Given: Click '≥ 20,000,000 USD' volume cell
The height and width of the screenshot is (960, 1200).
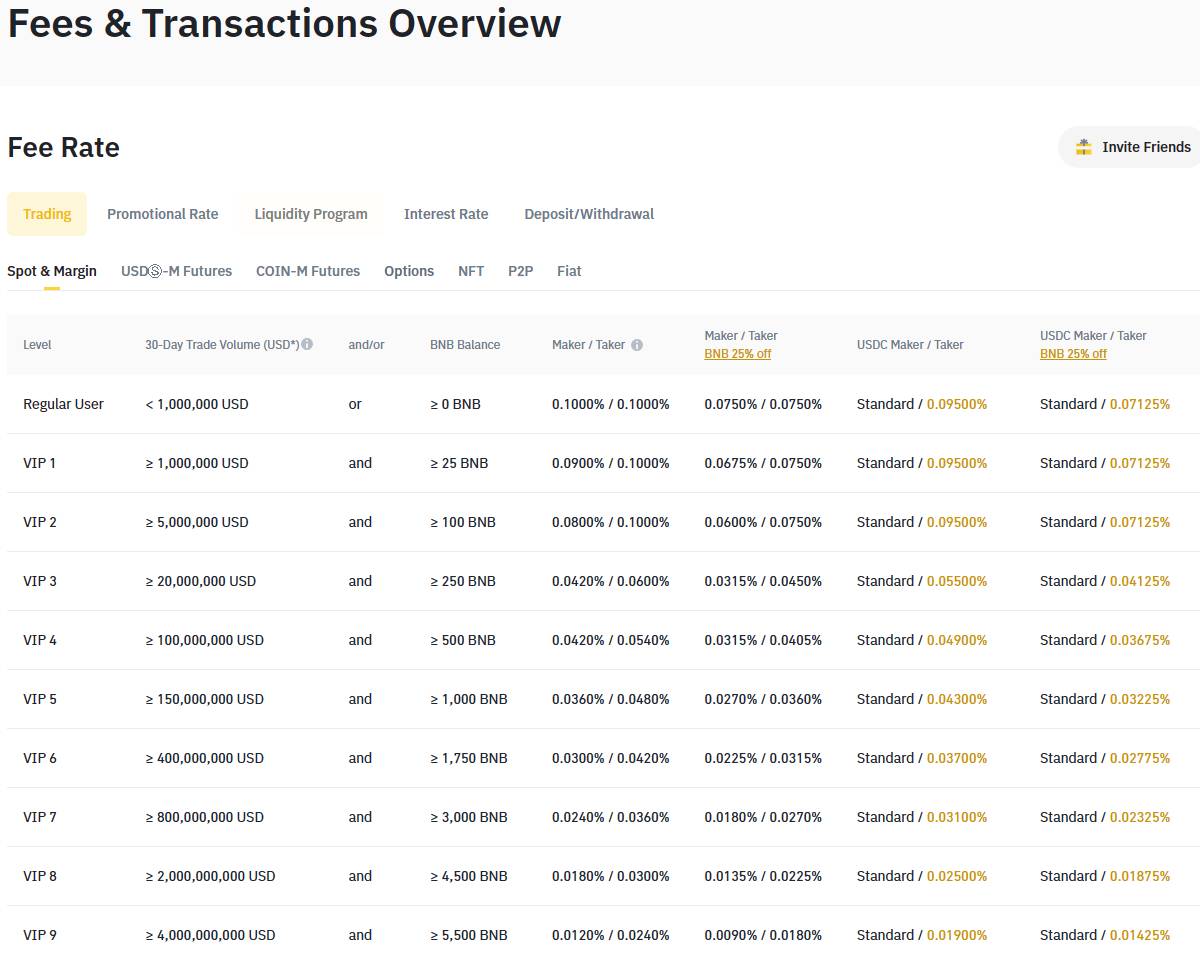Looking at the screenshot, I should [x=200, y=581].
